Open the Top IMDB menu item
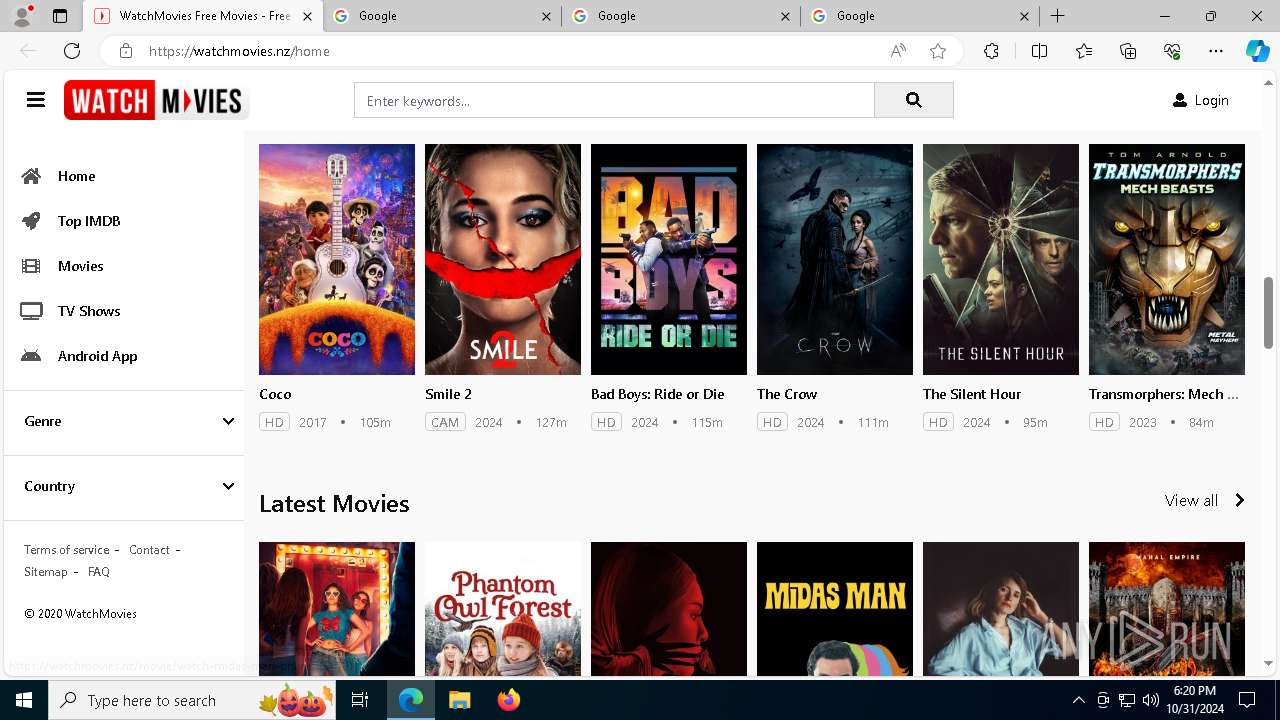1280x720 pixels. [89, 221]
